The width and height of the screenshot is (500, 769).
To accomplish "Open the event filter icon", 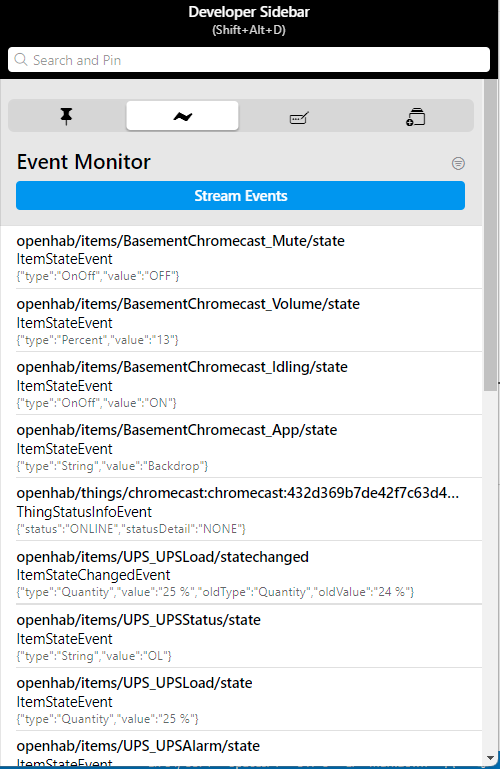I will tap(458, 163).
